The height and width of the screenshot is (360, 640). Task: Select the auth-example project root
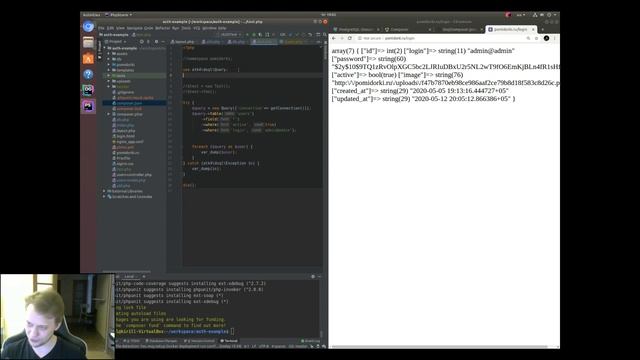[124, 48]
